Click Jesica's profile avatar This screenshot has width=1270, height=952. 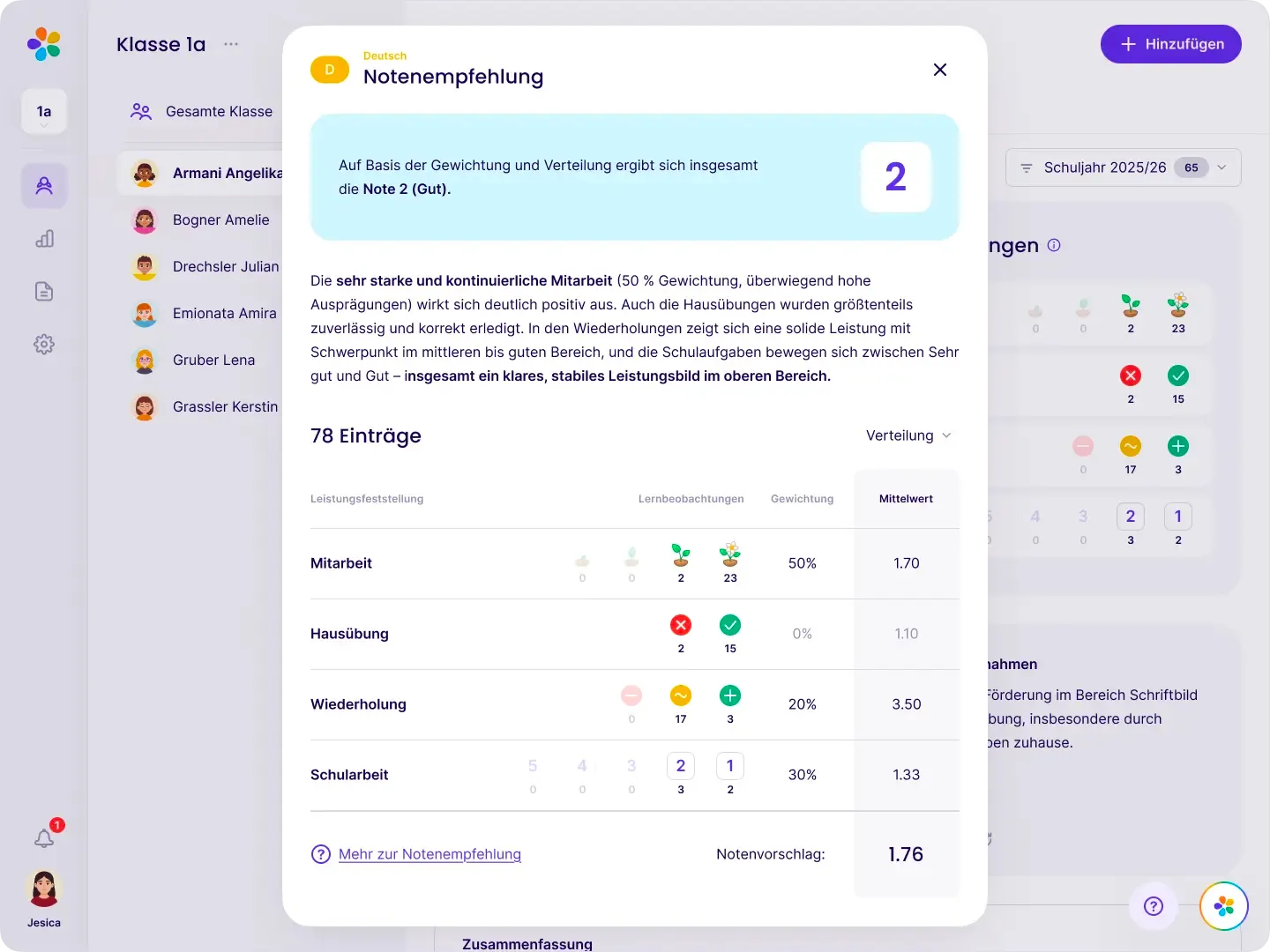point(44,889)
